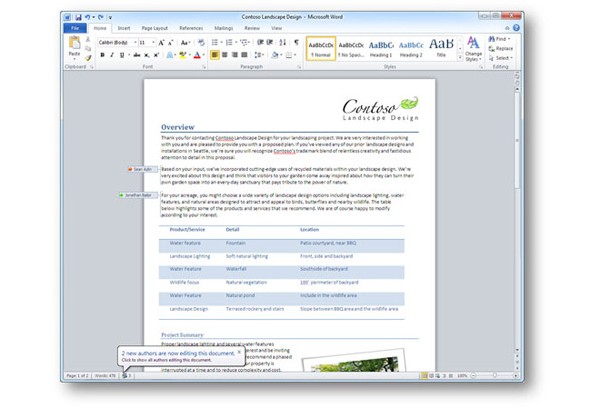Open the File tab
This screenshot has width=600, height=408.
coord(75,28)
